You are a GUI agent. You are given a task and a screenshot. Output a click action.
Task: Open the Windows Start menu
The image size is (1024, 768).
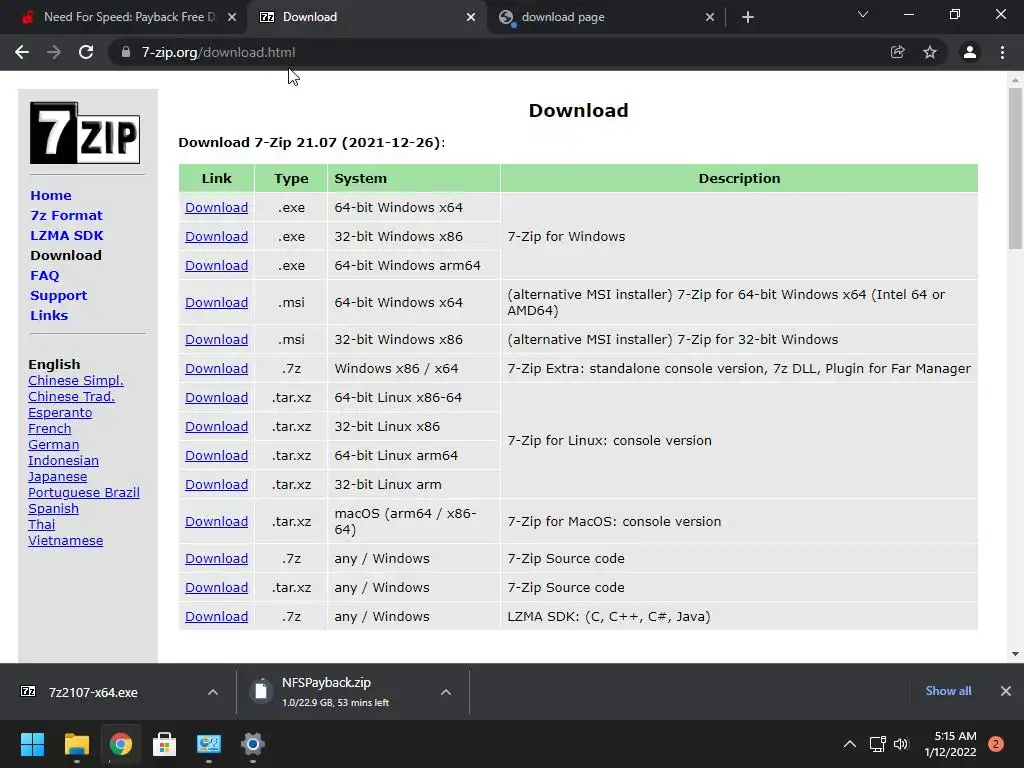[32, 744]
